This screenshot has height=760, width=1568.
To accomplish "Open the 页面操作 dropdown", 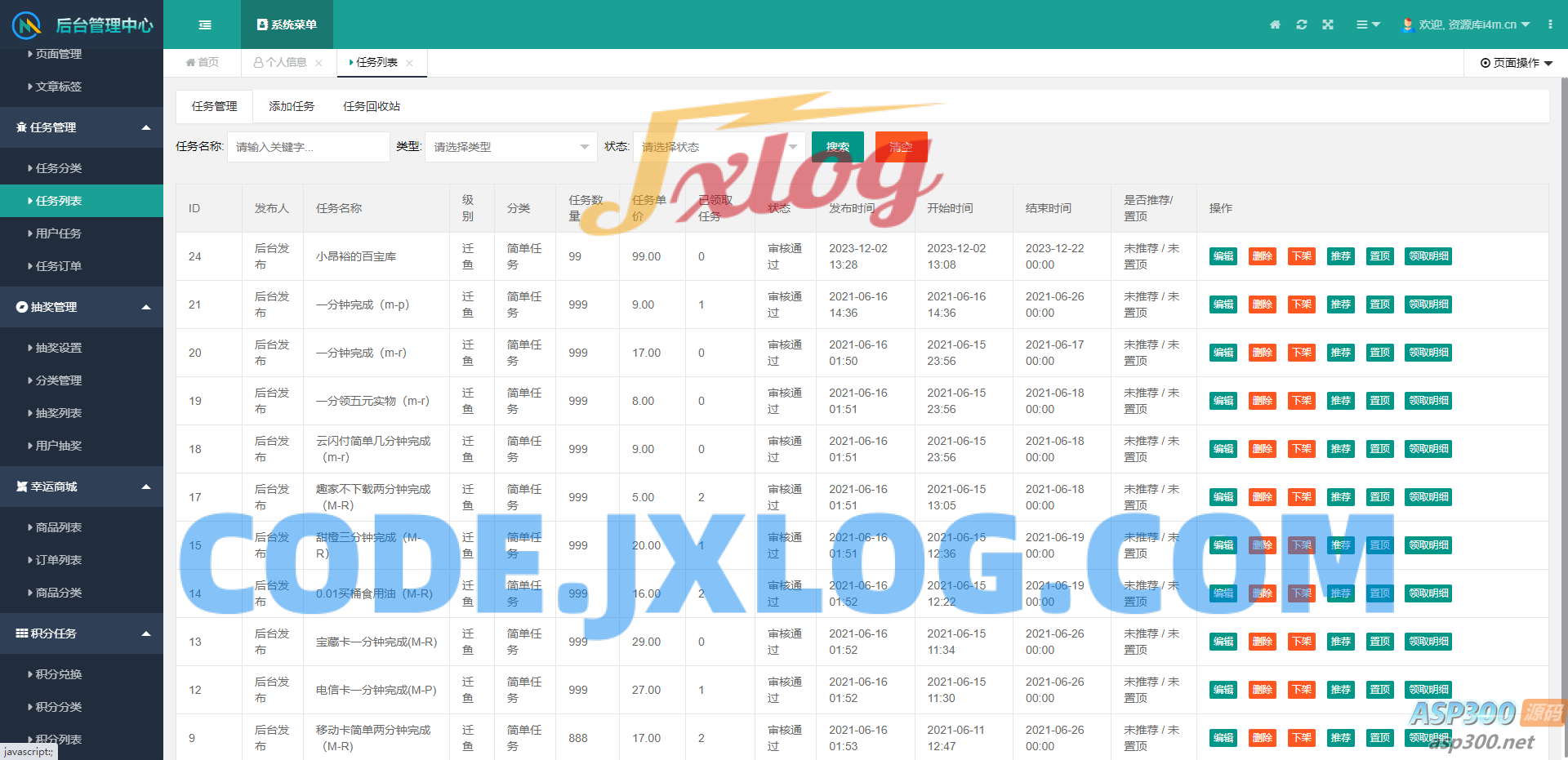I will coord(1517,63).
